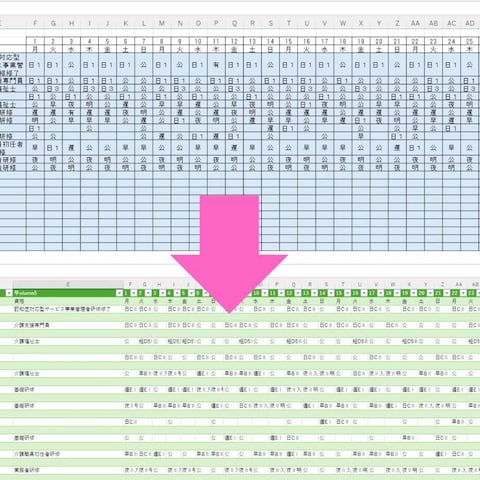Select column M header in the upper blue sheet
The height and width of the screenshot is (480, 480).
162,23
